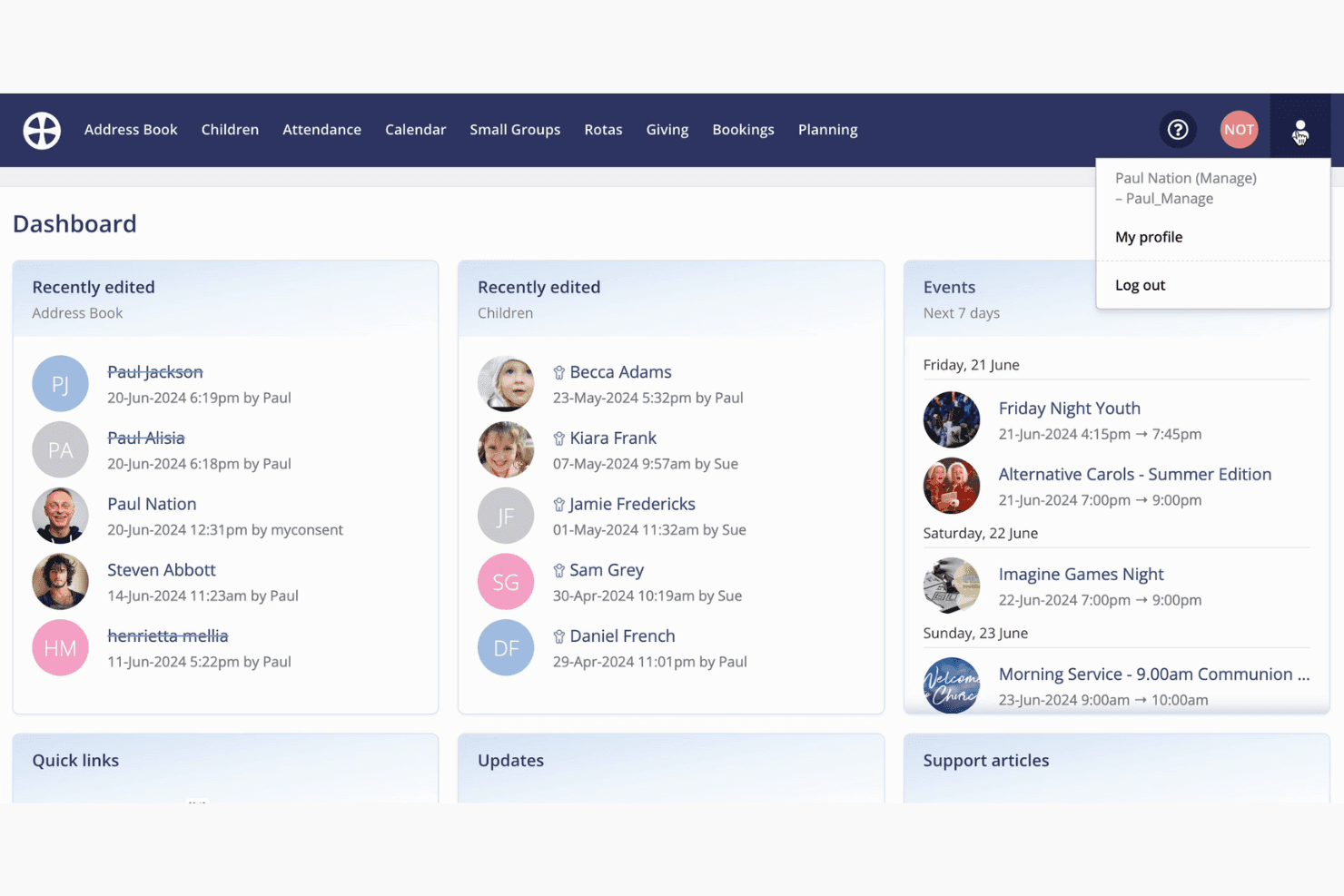Open Steven Abbott's profile photo
The height and width of the screenshot is (896, 1344).
tap(60, 581)
